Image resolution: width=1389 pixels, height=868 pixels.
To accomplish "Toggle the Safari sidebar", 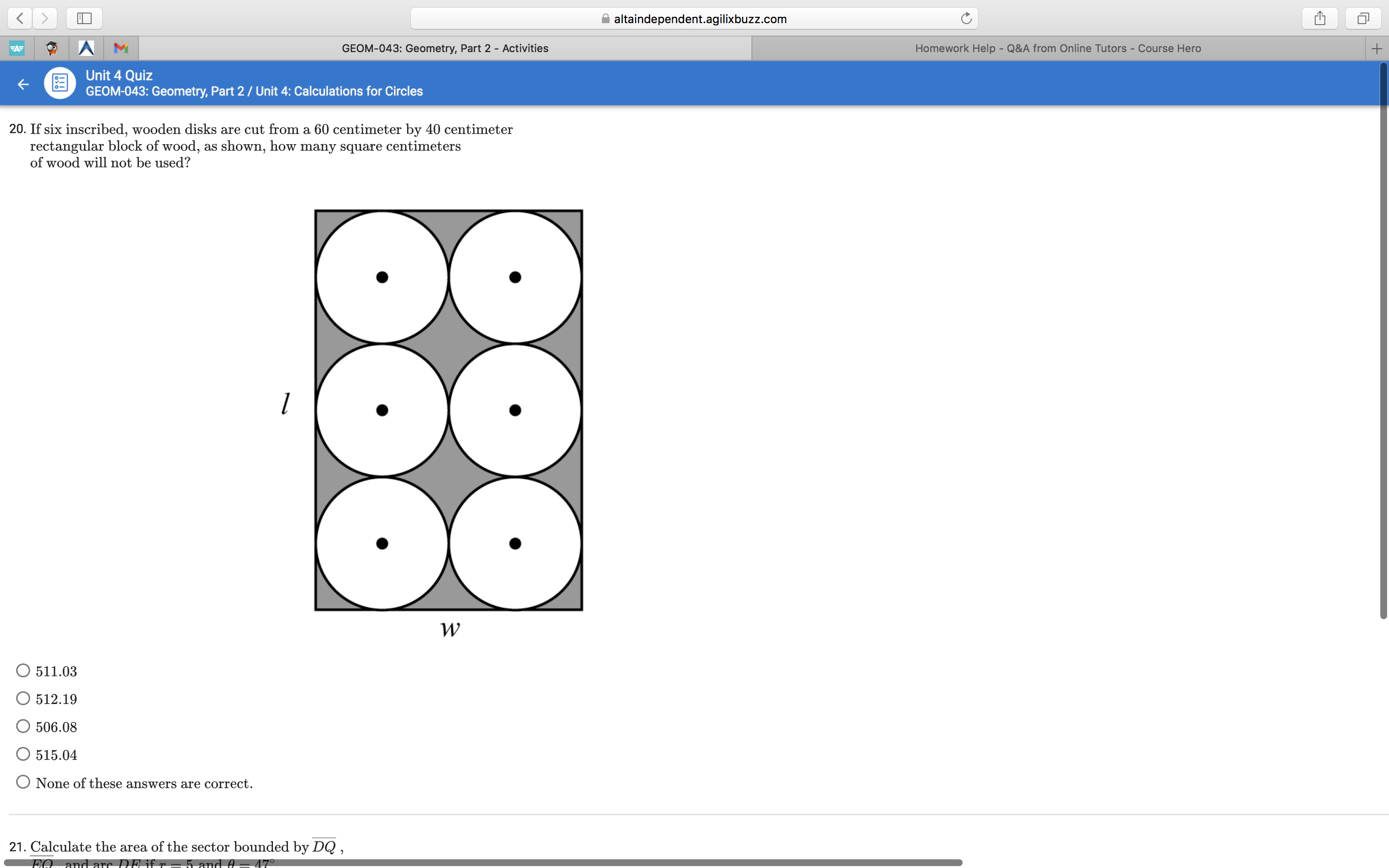I will [84, 18].
